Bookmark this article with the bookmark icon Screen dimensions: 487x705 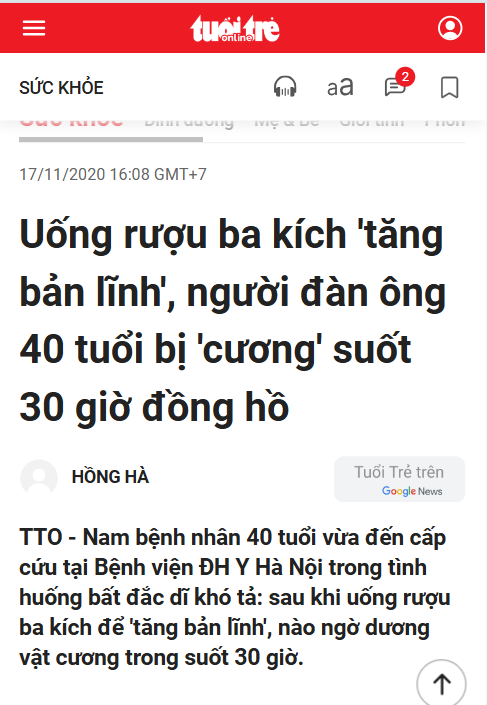(x=450, y=87)
